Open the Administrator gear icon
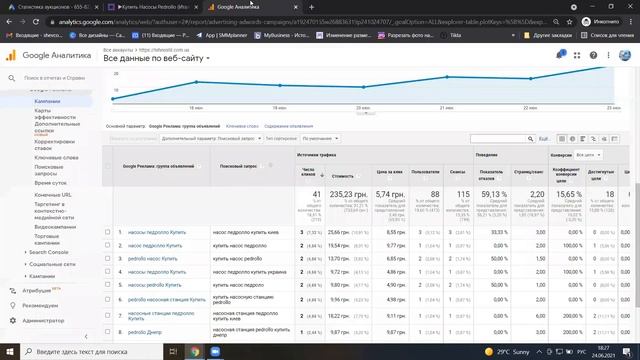 13,320
